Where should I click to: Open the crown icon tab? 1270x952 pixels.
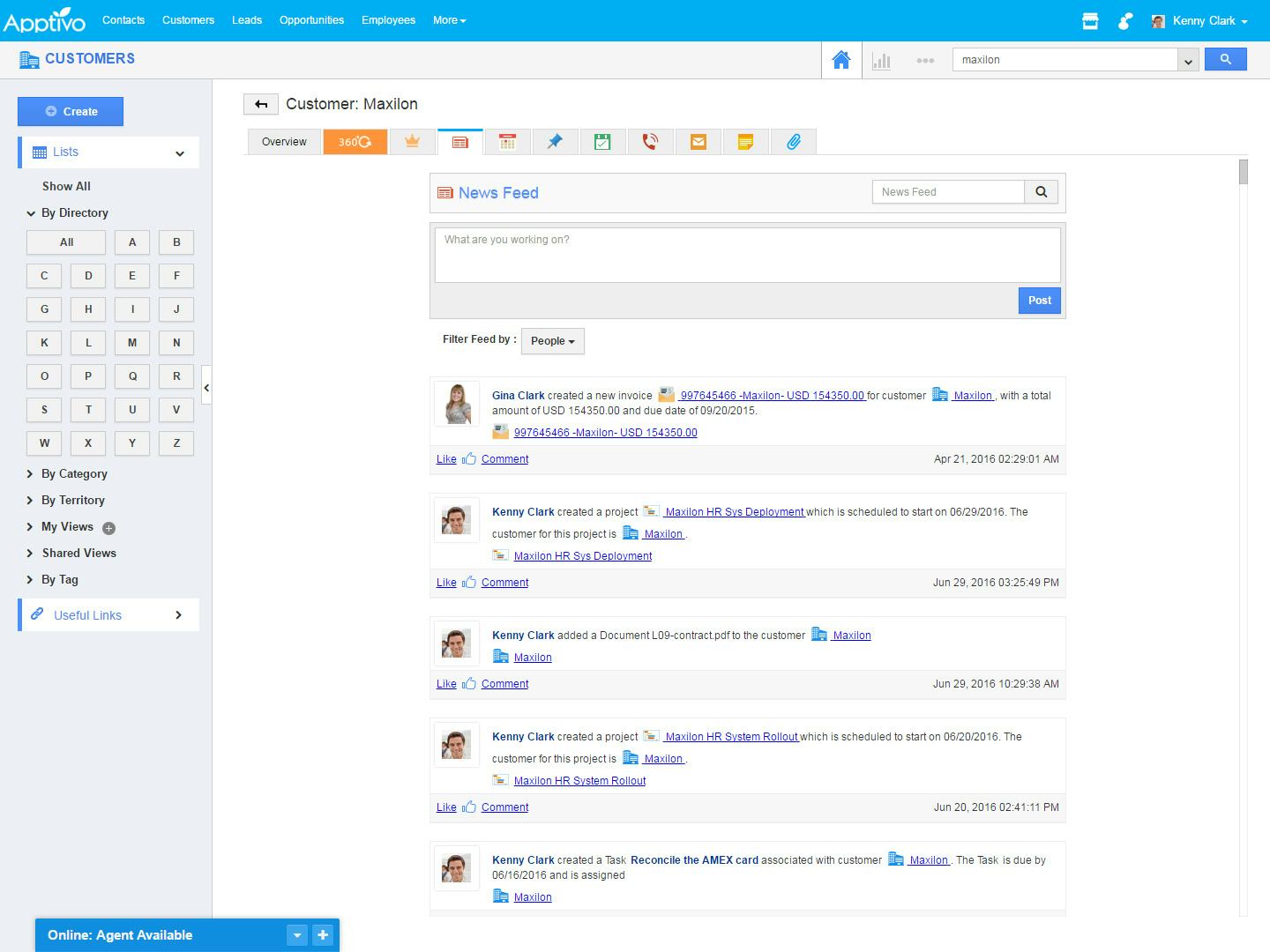pyautogui.click(x=412, y=142)
